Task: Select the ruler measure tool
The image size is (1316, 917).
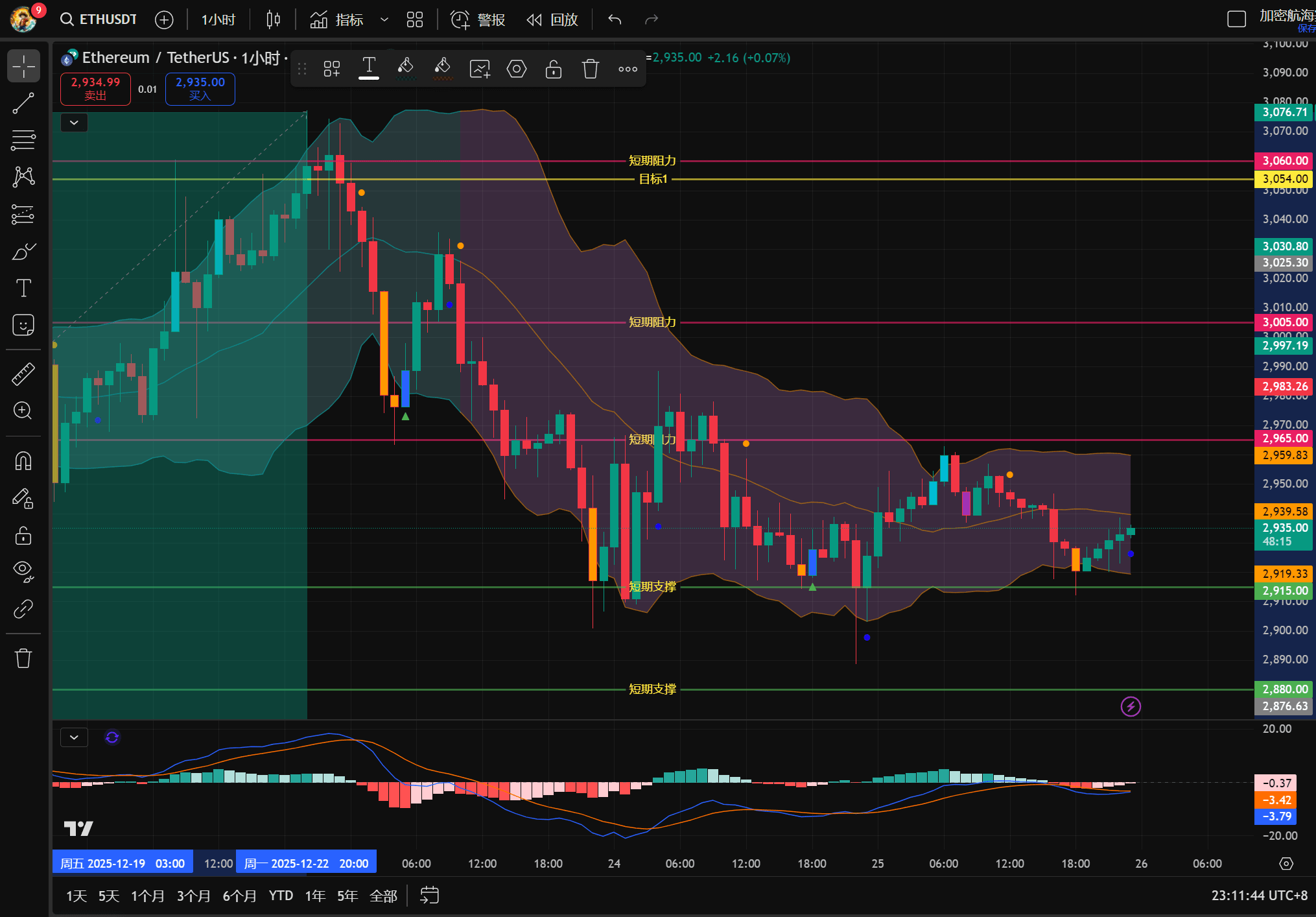Action: click(x=23, y=374)
